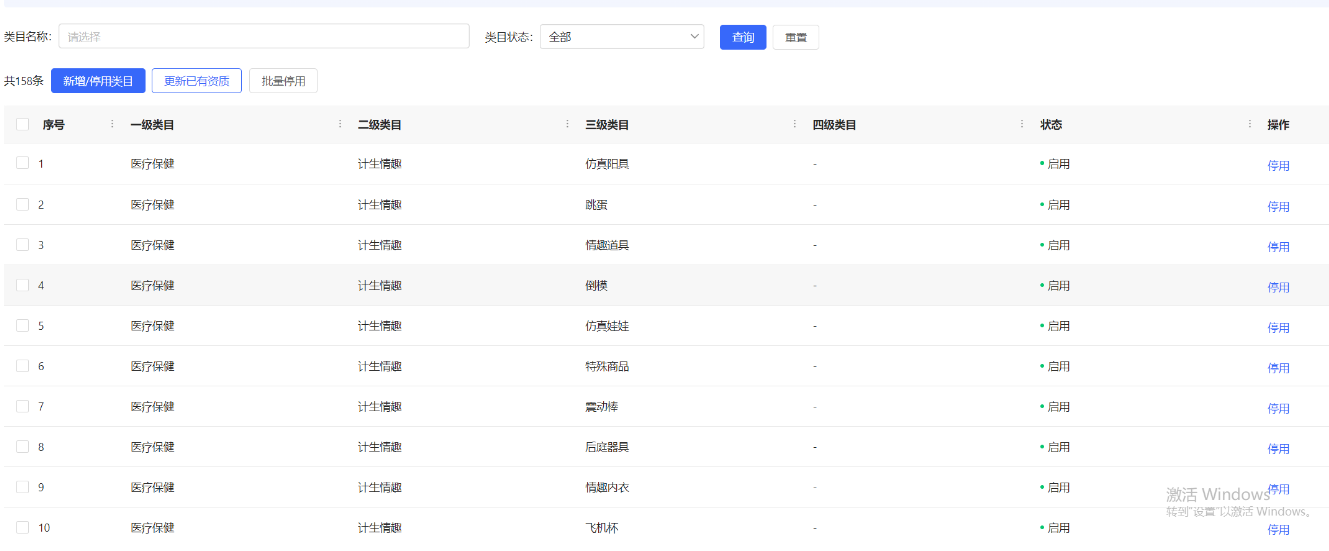Open column menu icon for 三级类目 header
This screenshot has width=1329, height=551.
(795, 125)
